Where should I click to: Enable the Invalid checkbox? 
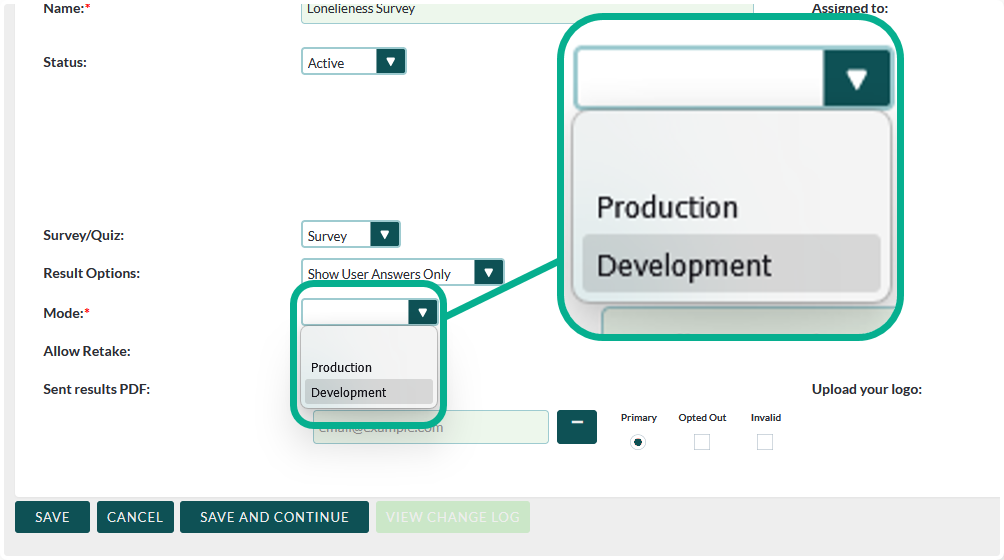(765, 442)
